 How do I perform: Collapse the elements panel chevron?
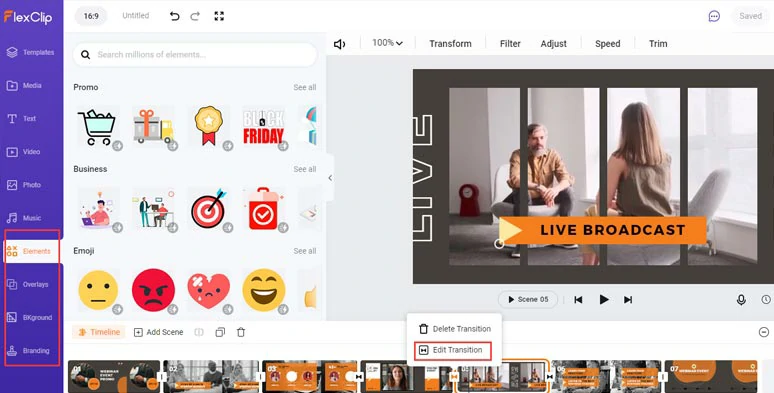tap(330, 178)
